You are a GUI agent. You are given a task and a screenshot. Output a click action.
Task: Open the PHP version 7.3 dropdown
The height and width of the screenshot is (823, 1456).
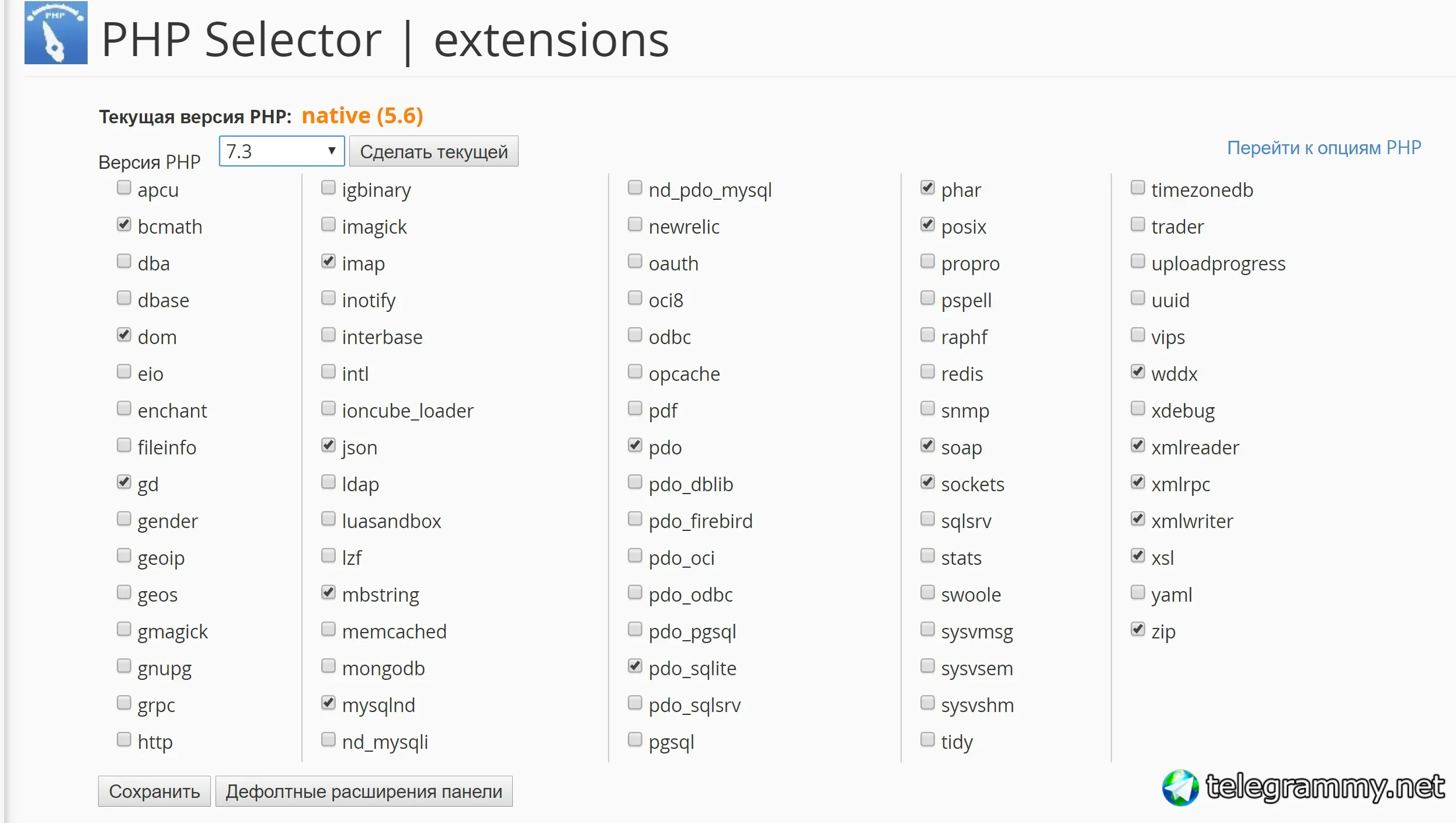(x=282, y=151)
